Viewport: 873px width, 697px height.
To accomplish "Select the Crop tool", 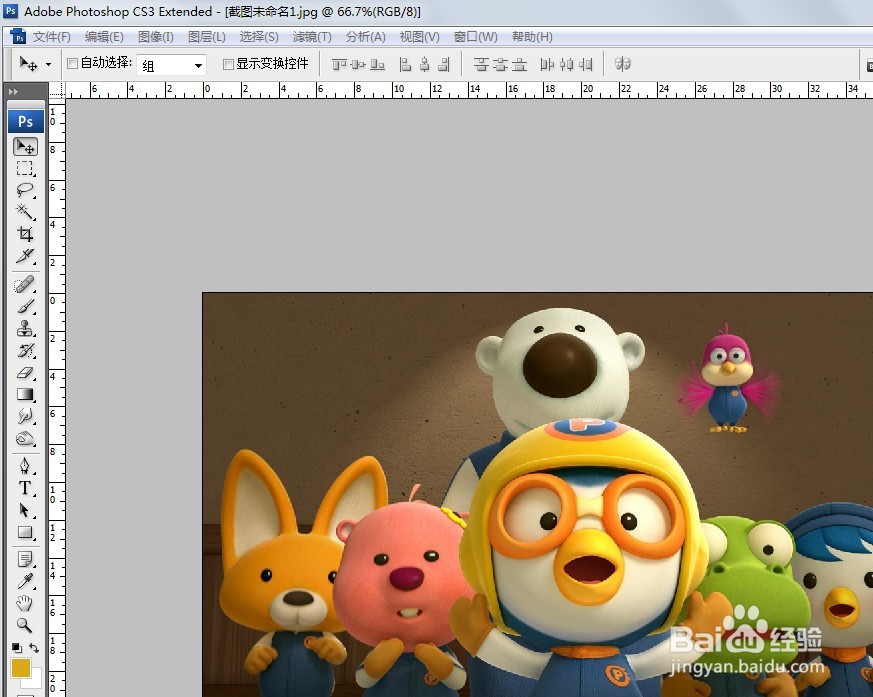I will click(26, 234).
